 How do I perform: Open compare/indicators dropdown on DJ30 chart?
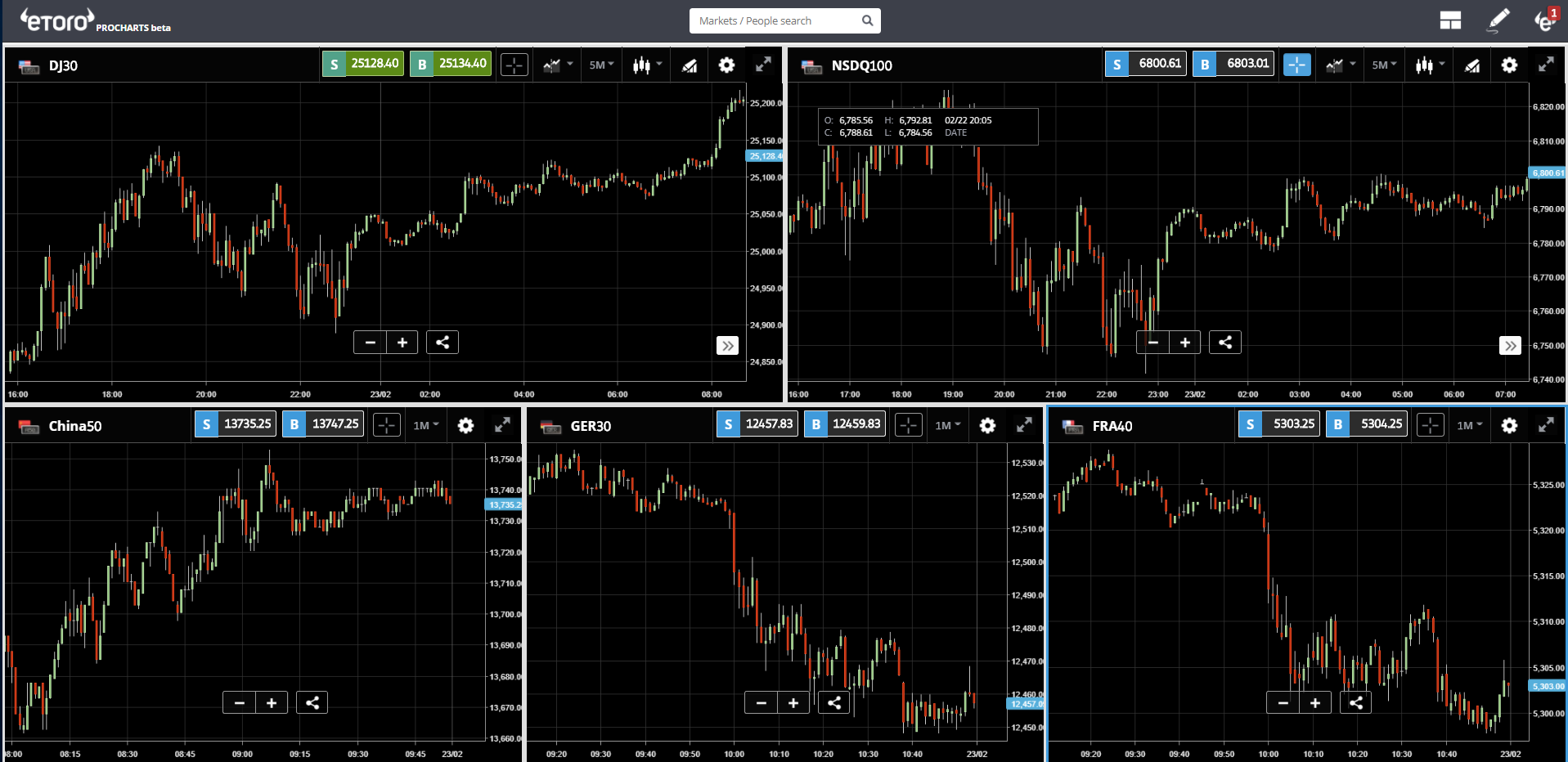(x=558, y=65)
